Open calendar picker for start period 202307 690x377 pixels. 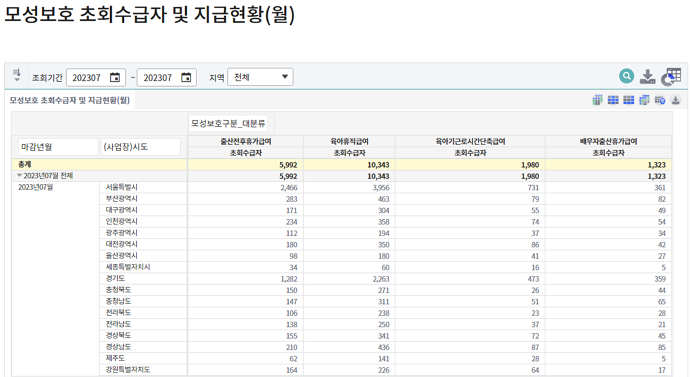(115, 77)
